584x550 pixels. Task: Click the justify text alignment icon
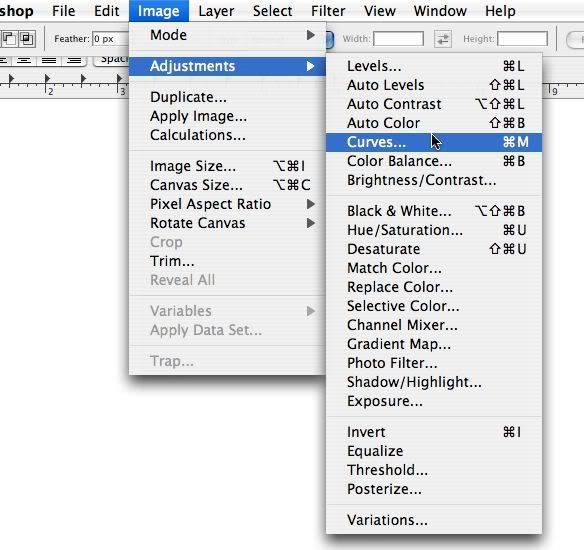click(49, 60)
